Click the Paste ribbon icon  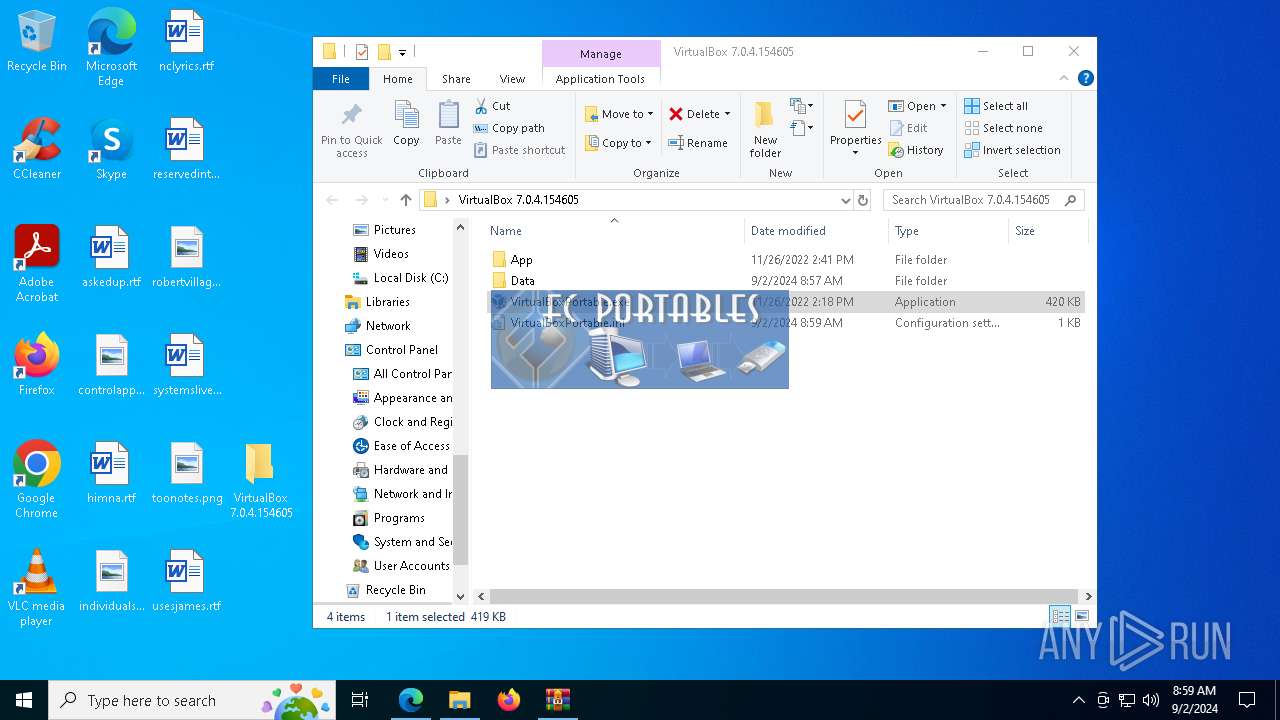click(x=448, y=124)
